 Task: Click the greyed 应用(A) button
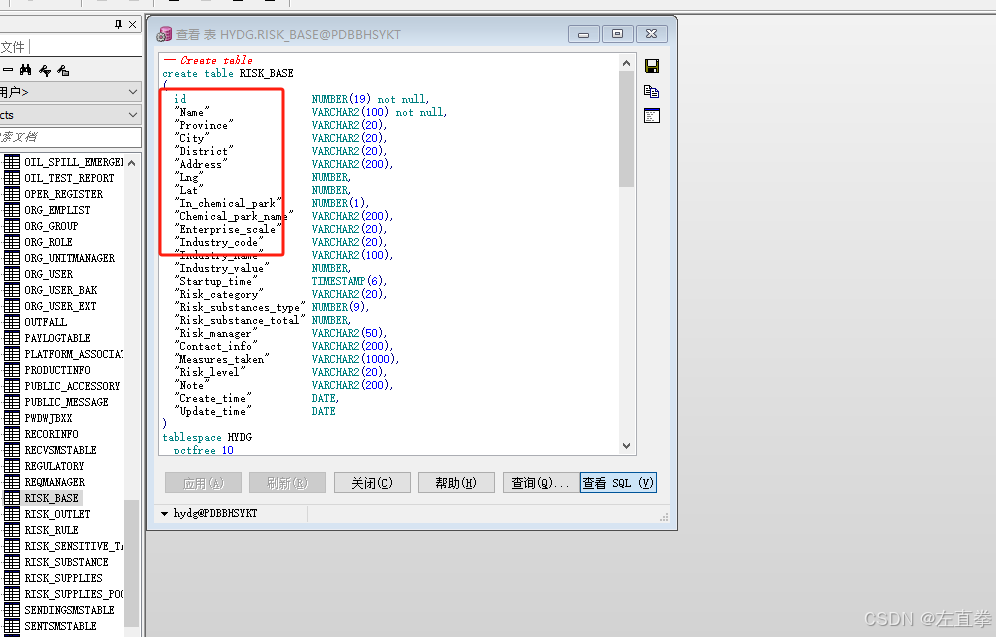tap(203, 483)
